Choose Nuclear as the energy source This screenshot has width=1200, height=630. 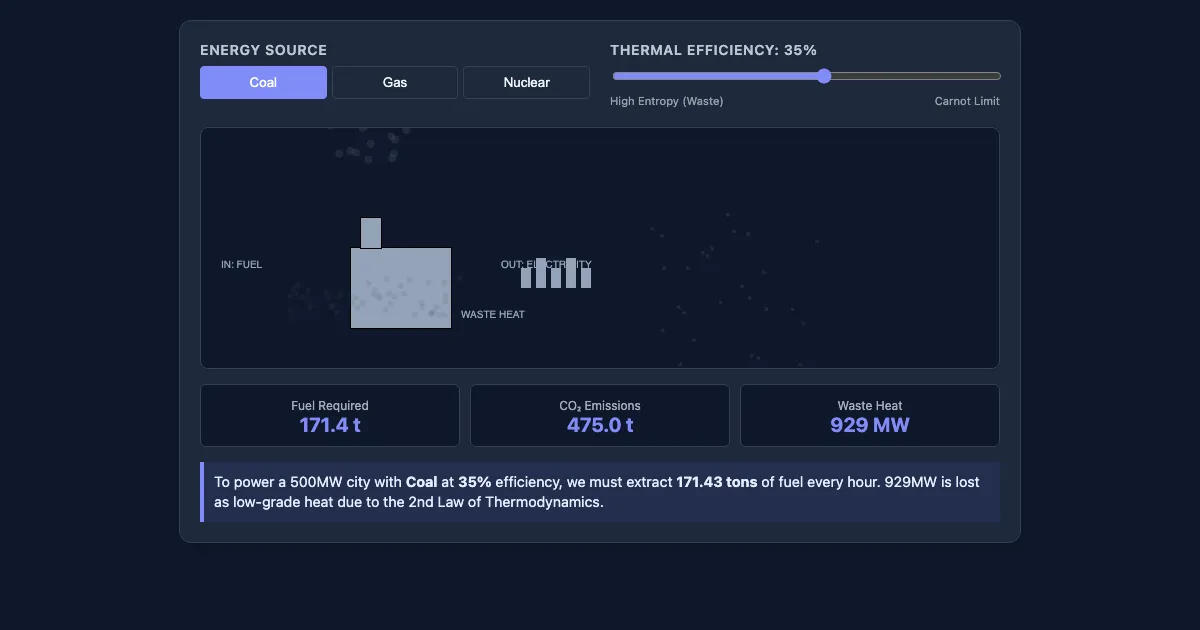click(526, 82)
